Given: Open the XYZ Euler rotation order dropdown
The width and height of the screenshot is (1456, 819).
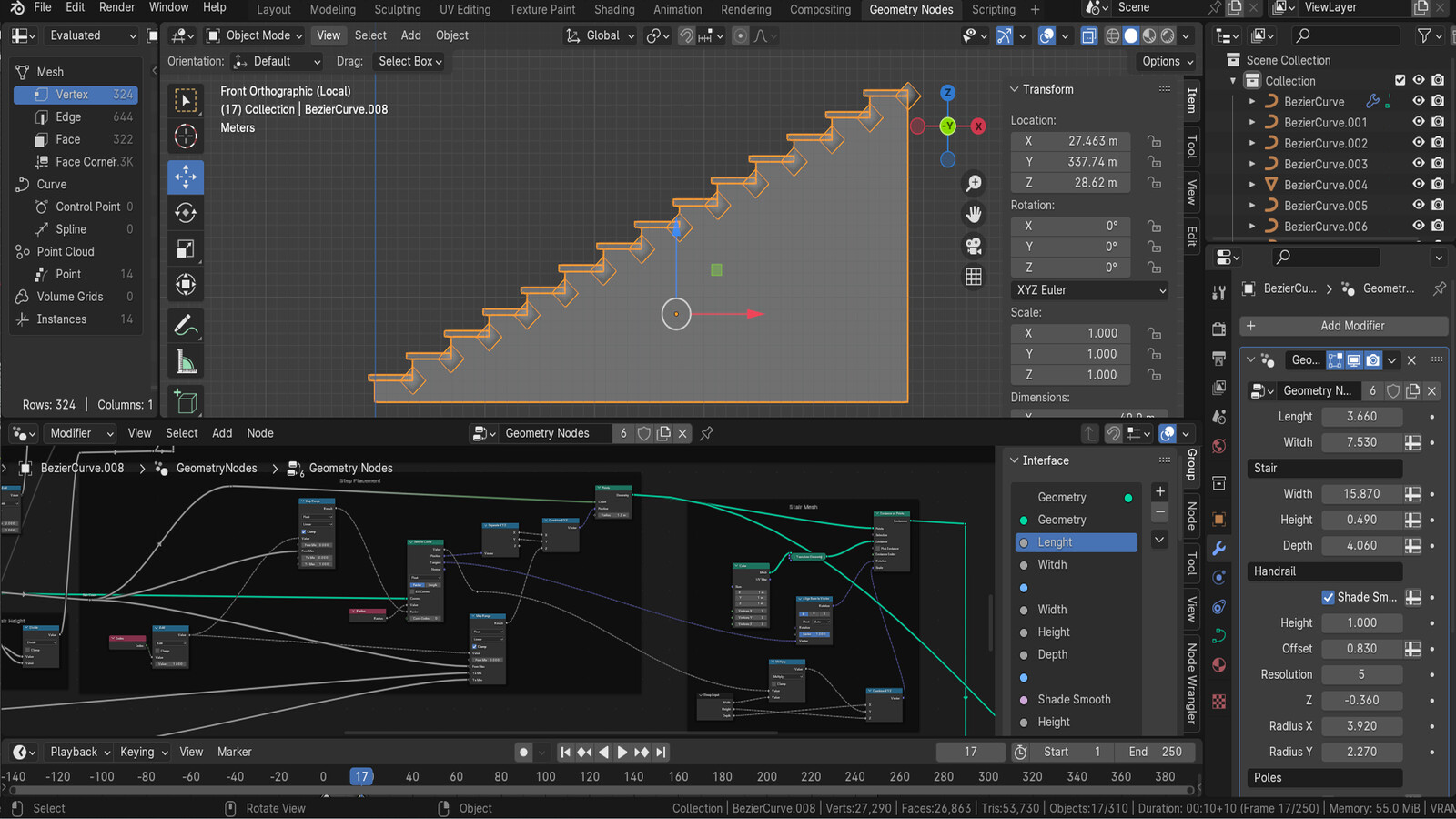Looking at the screenshot, I should pos(1089,289).
